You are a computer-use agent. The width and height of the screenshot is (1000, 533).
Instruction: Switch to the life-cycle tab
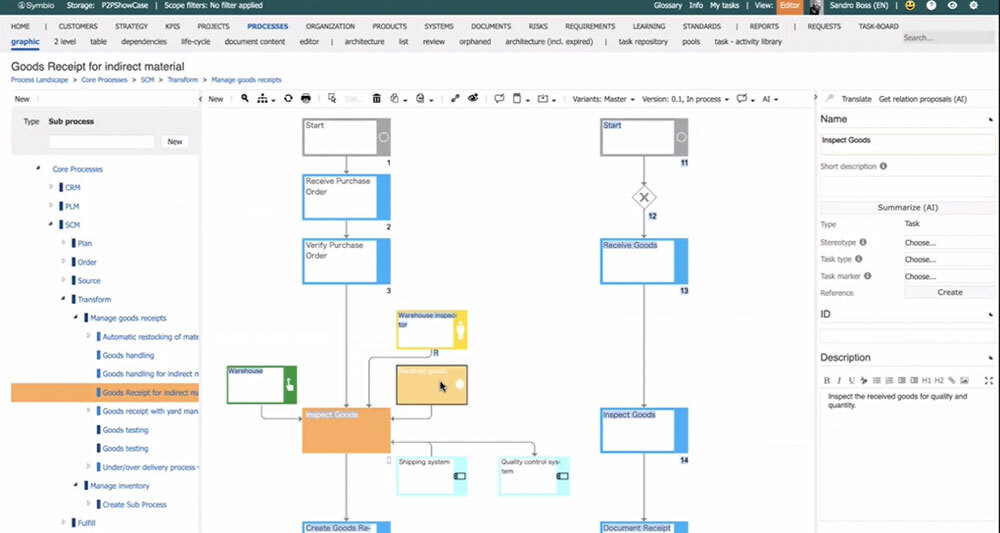click(x=195, y=41)
